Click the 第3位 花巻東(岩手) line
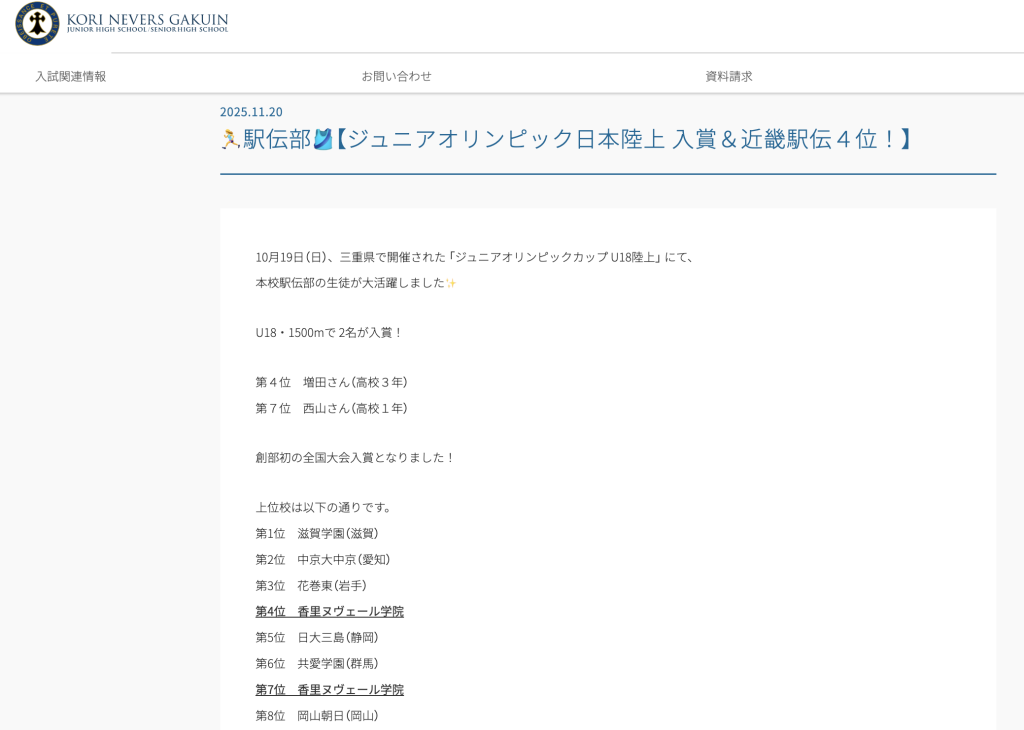Image resolution: width=1024 pixels, height=730 pixels. point(311,585)
